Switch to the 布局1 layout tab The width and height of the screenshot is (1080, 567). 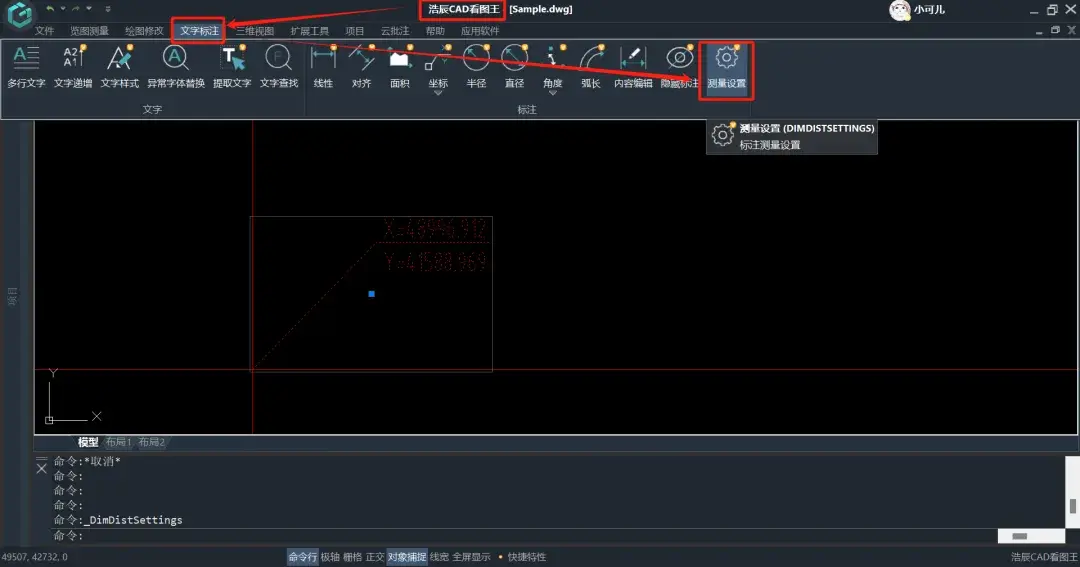118,442
